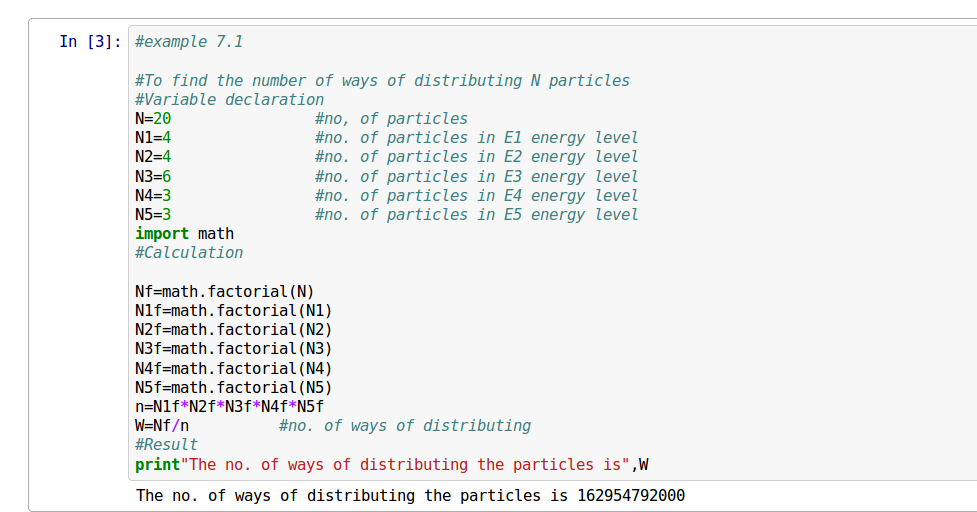Click the Nf=math.factorial(N) line
977x512 pixels.
point(224,292)
